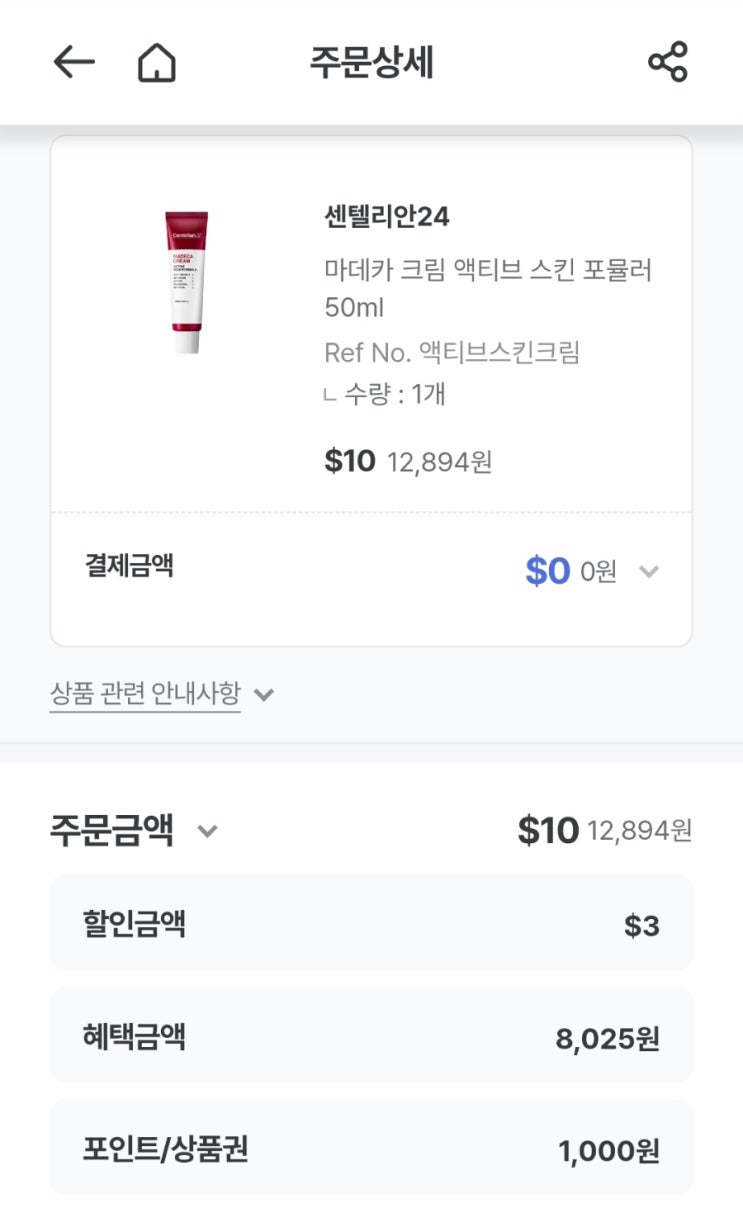Tap the share icon in header
The image size is (743, 1208).
(x=668, y=63)
